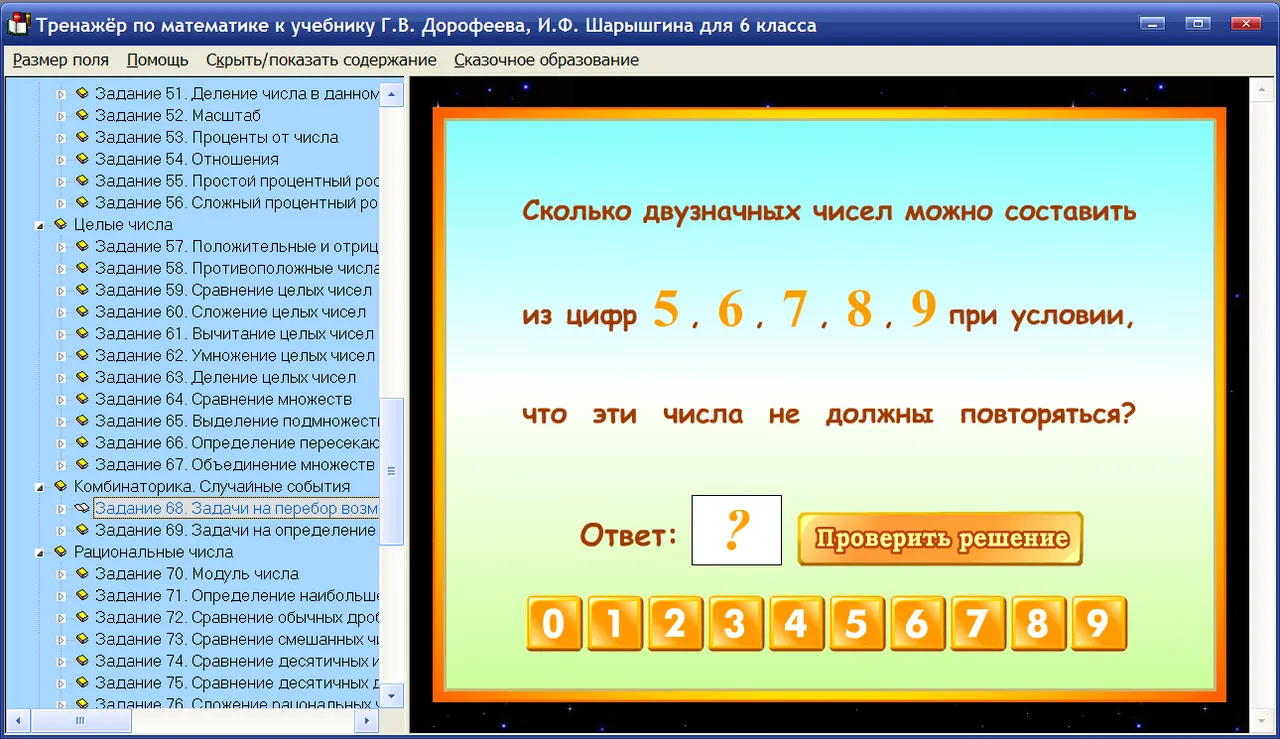Select Задание 56. Сложный процентный рост
The image size is (1280, 739).
click(x=237, y=203)
